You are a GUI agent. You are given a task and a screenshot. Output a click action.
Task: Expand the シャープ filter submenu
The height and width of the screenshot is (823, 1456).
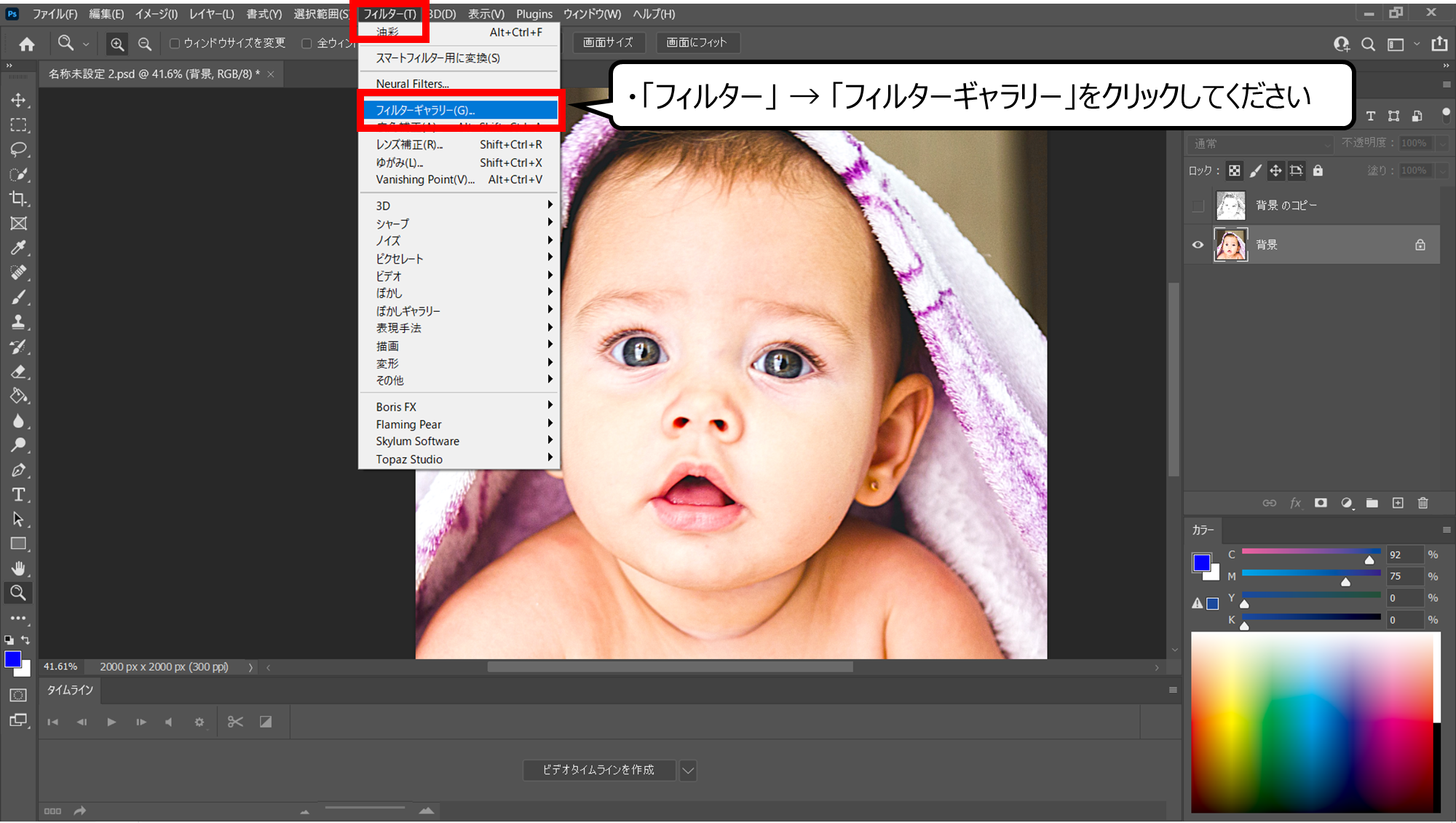(459, 224)
